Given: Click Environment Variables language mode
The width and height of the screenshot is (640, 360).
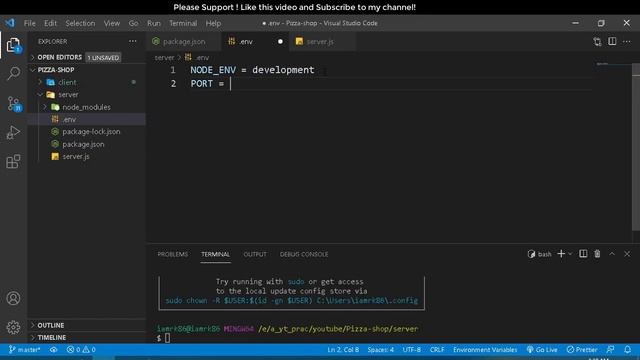Looking at the screenshot, I should pyautogui.click(x=485, y=349).
